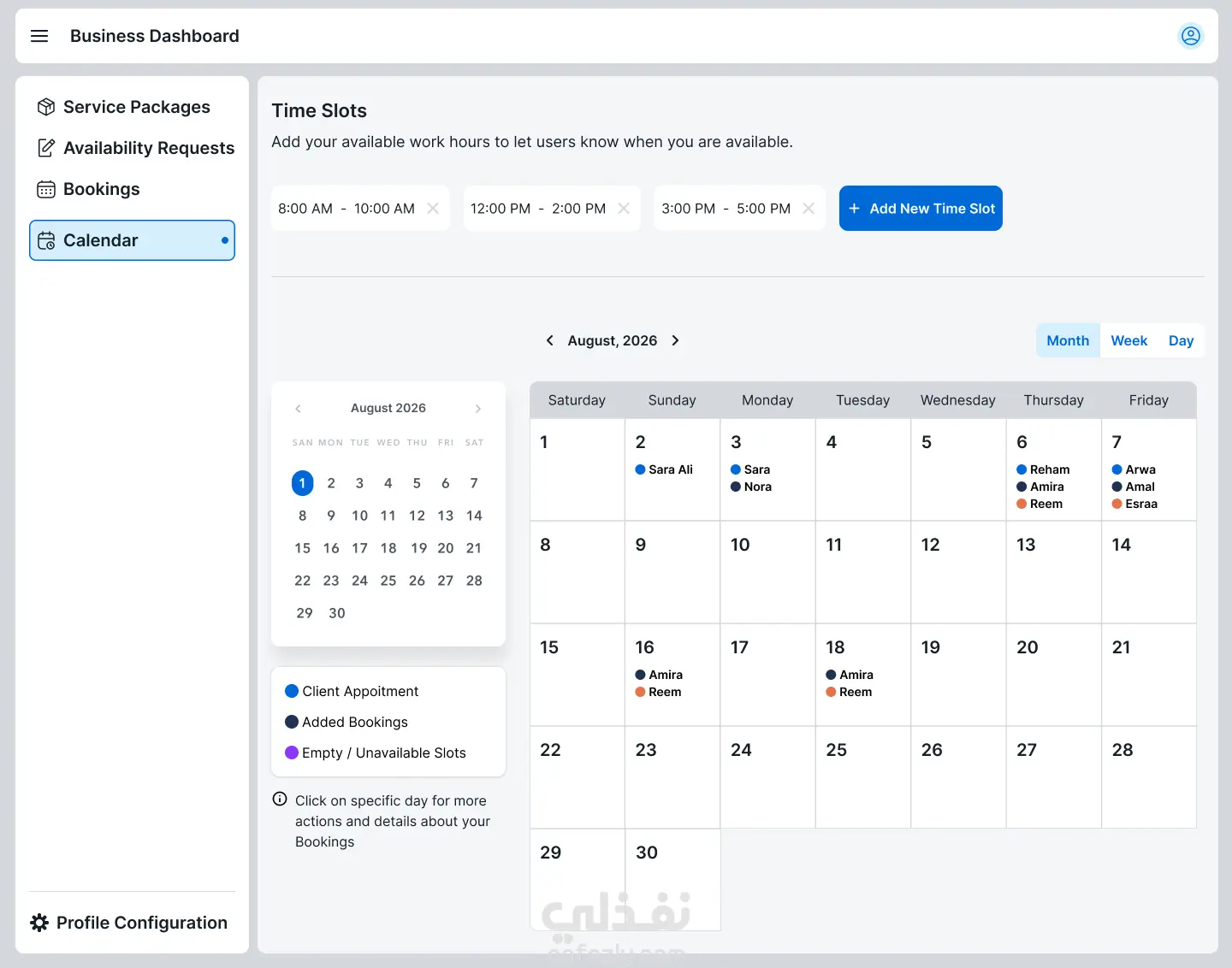Click the Service Packages box icon
Viewport: 1232px width, 968px height.
[46, 107]
